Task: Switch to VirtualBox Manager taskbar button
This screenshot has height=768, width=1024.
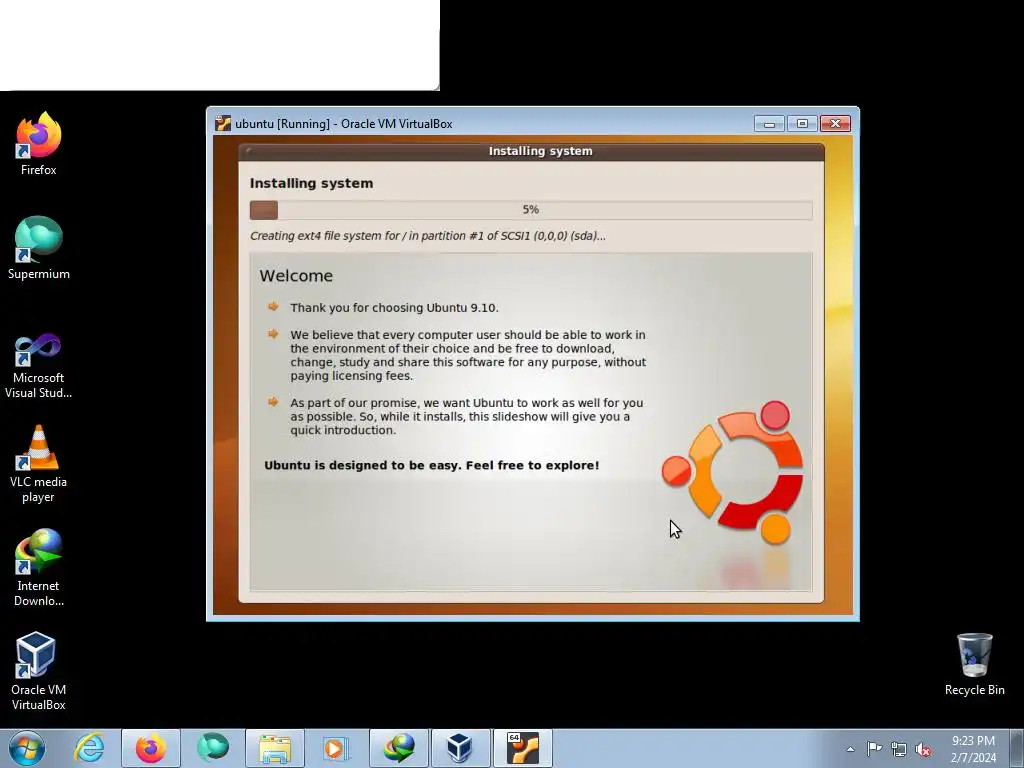Action: click(x=460, y=748)
